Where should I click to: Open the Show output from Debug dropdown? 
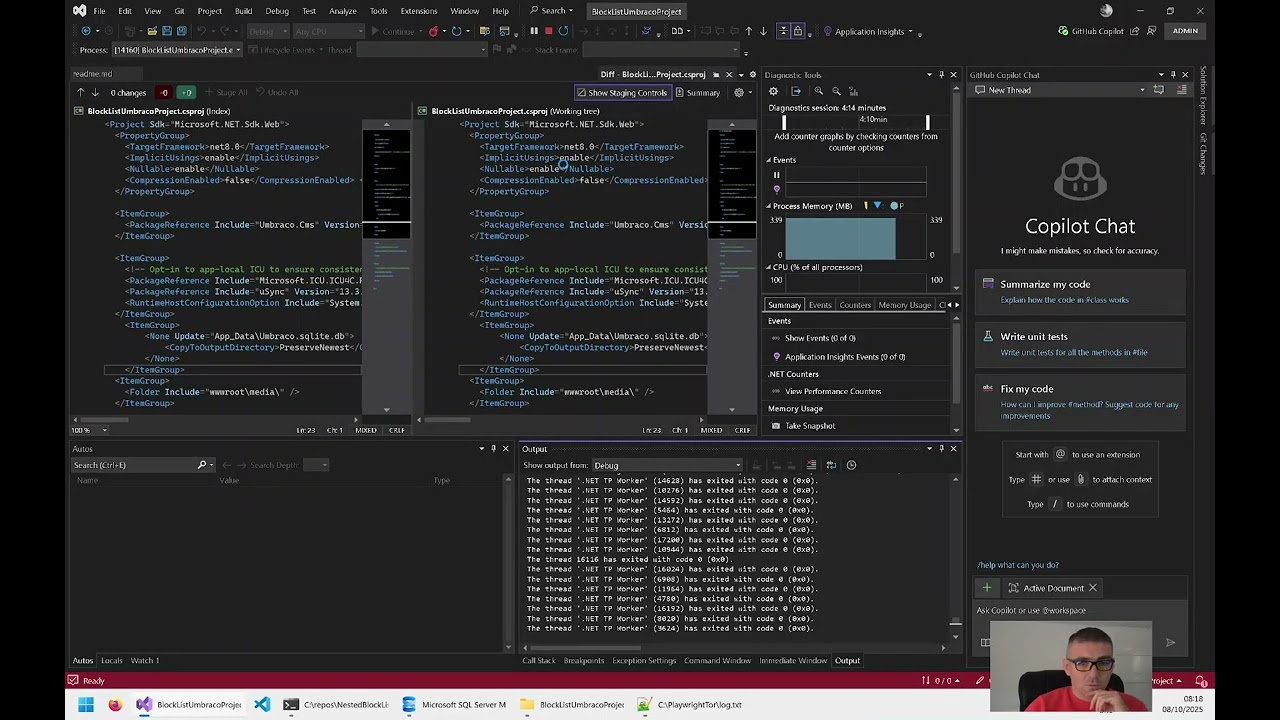[666, 465]
